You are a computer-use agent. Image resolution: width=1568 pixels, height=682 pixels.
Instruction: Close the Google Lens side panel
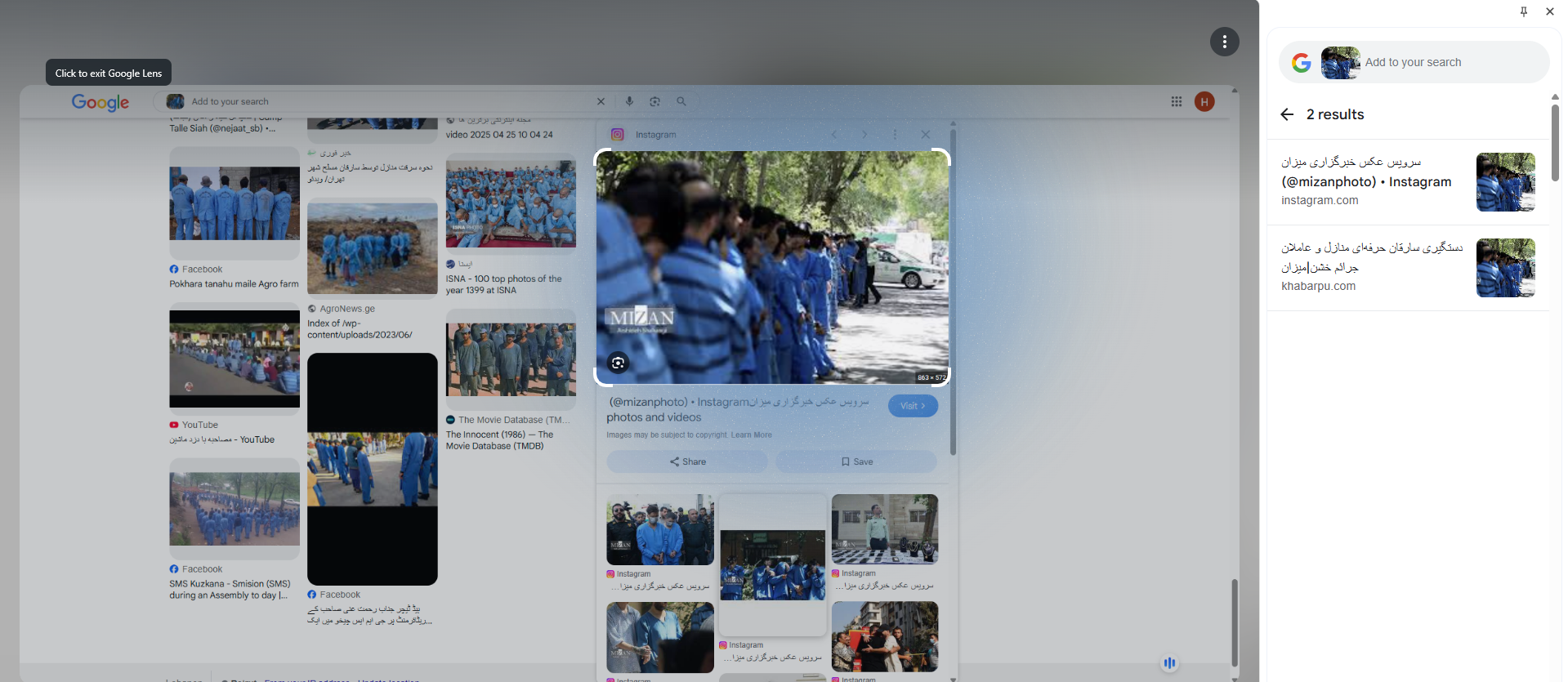1549,11
